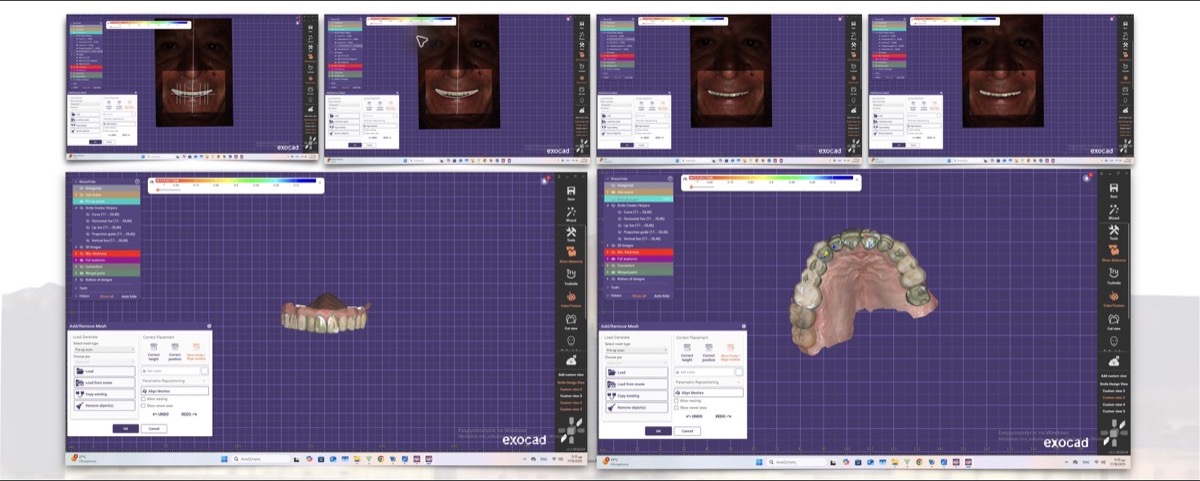Select Custom view 2 in lower-left window
Image resolution: width=1200 pixels, height=481 pixels.
tap(572, 391)
